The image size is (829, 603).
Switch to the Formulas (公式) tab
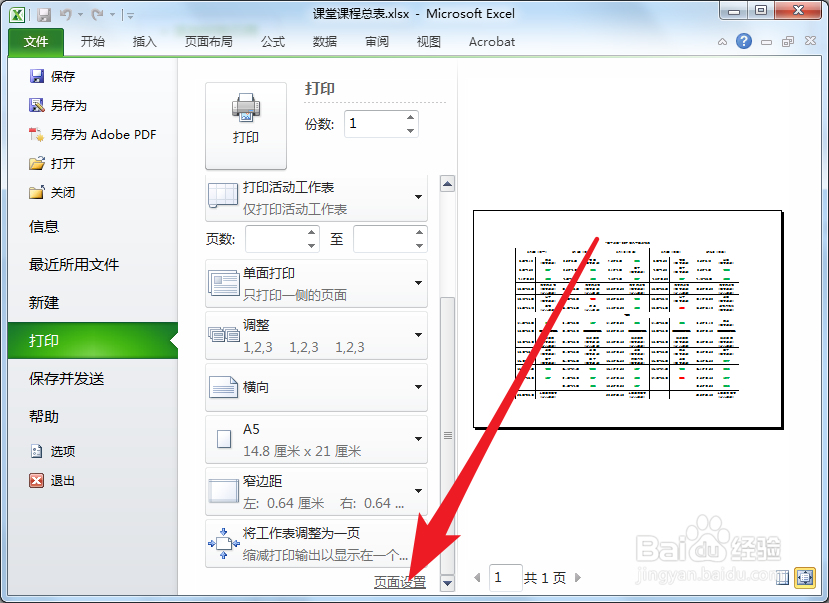273,42
